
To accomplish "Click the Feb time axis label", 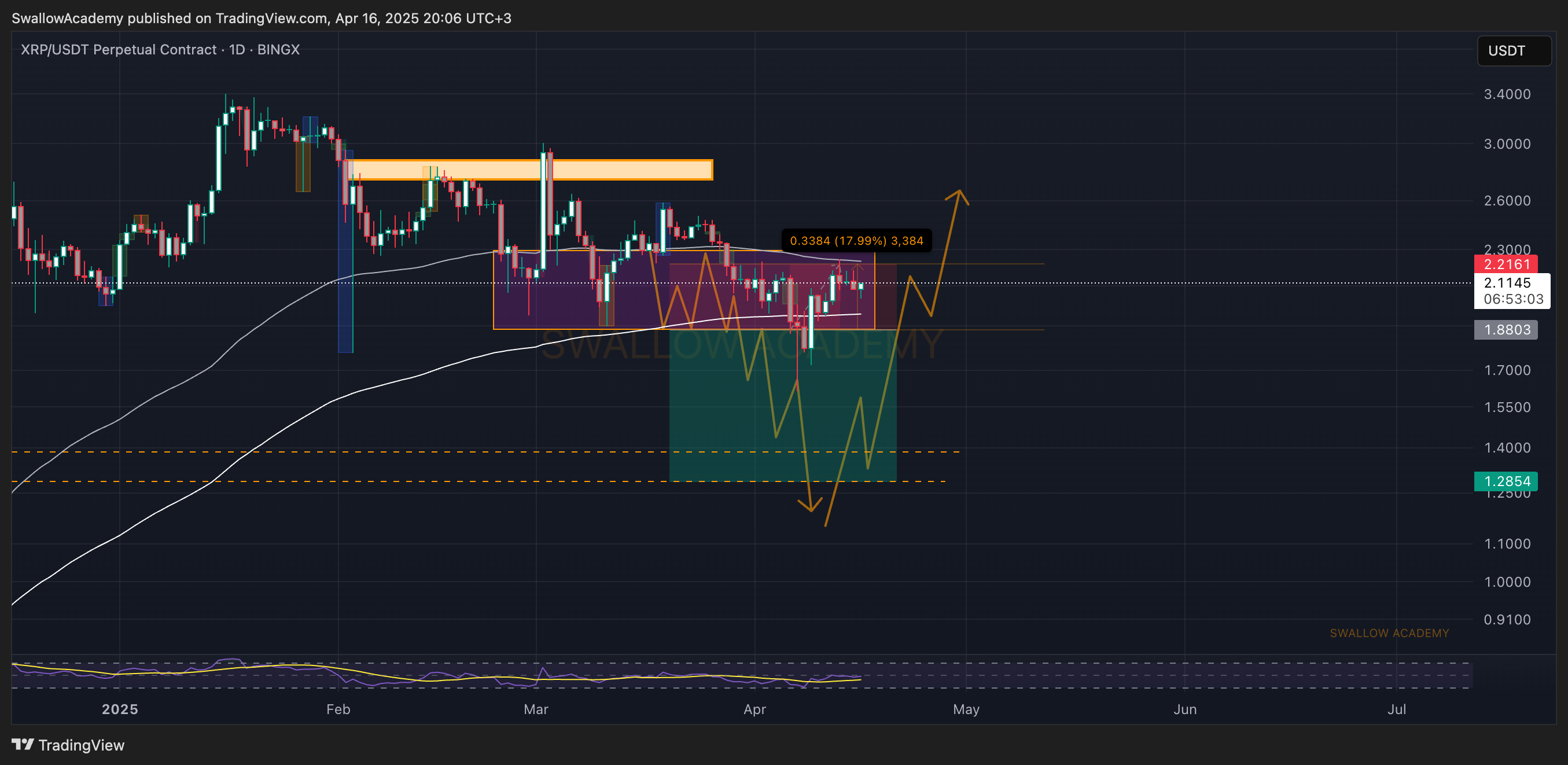I will click(x=338, y=709).
